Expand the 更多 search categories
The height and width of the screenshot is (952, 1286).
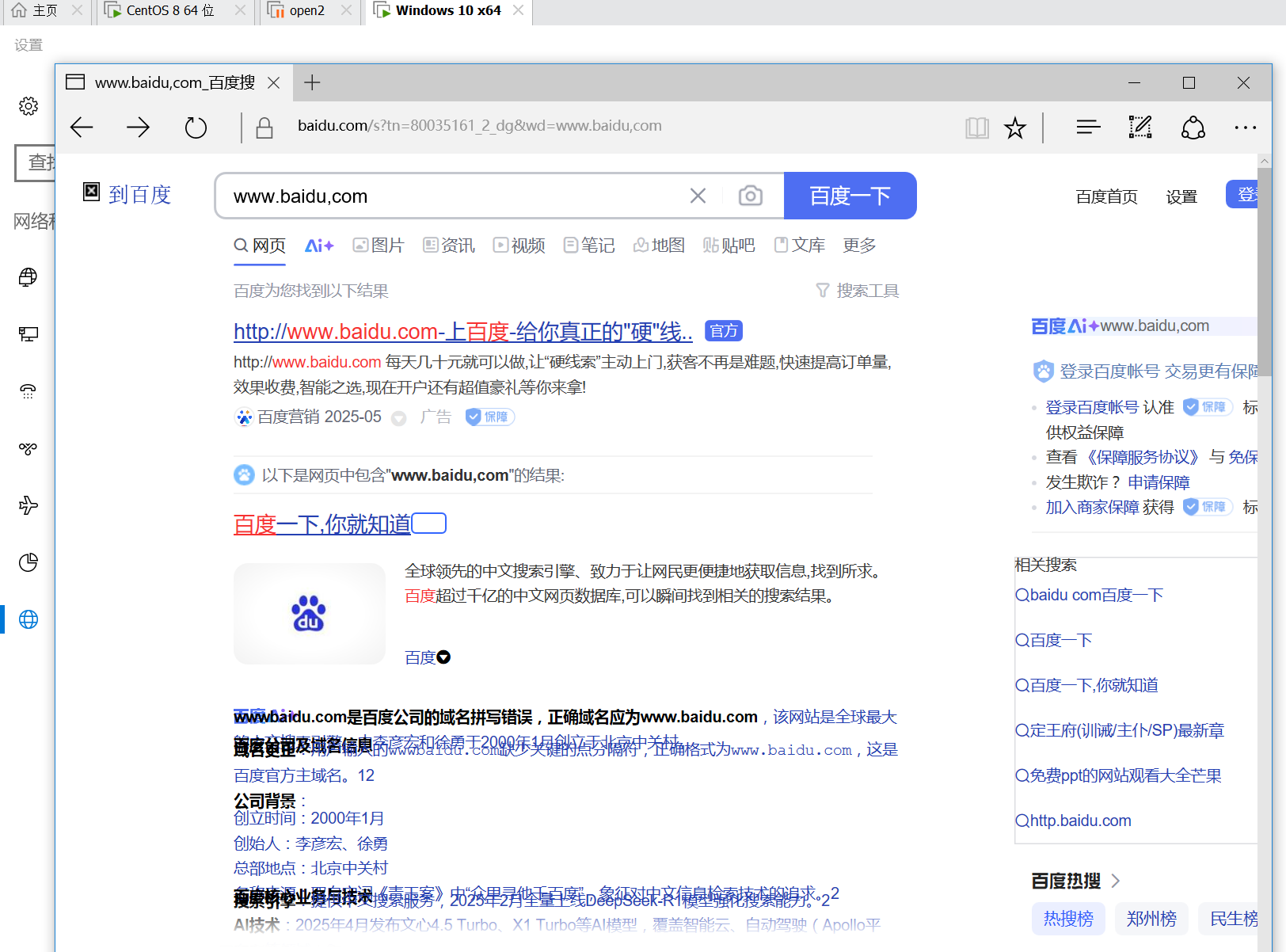[x=860, y=246]
